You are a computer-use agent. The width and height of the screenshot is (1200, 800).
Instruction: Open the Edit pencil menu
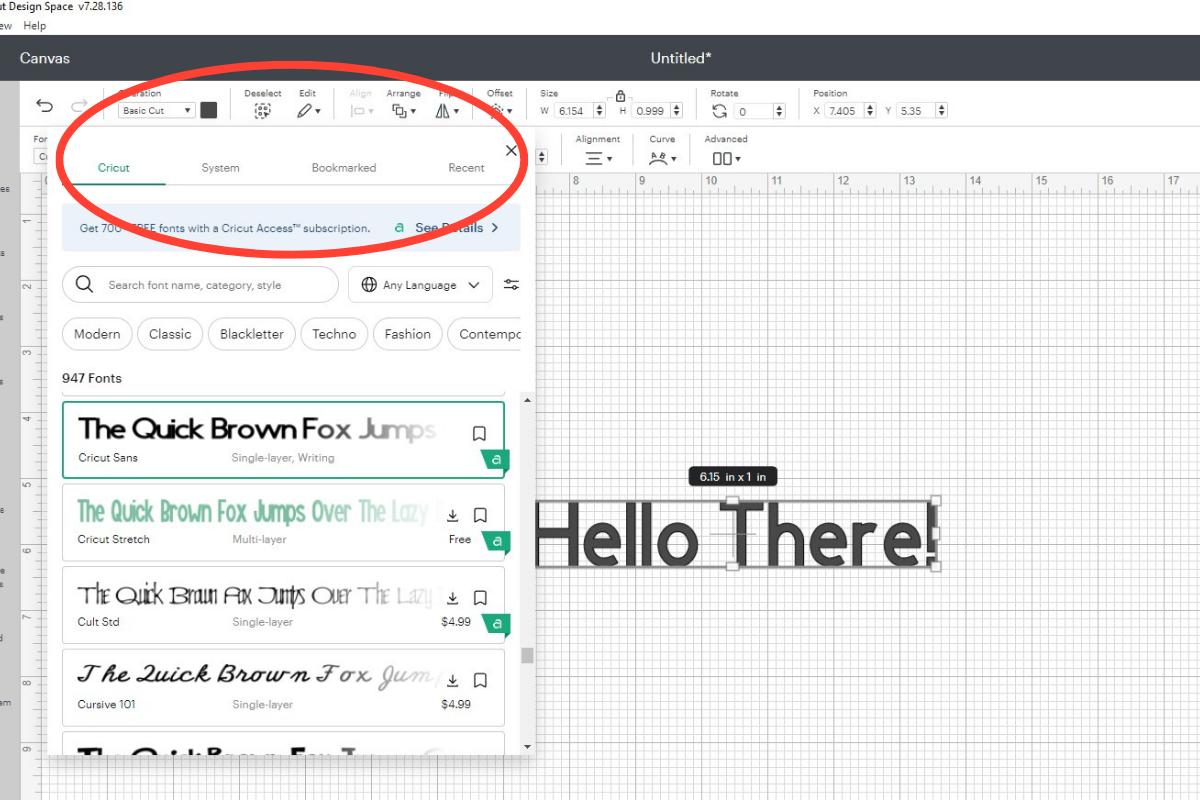tap(308, 111)
